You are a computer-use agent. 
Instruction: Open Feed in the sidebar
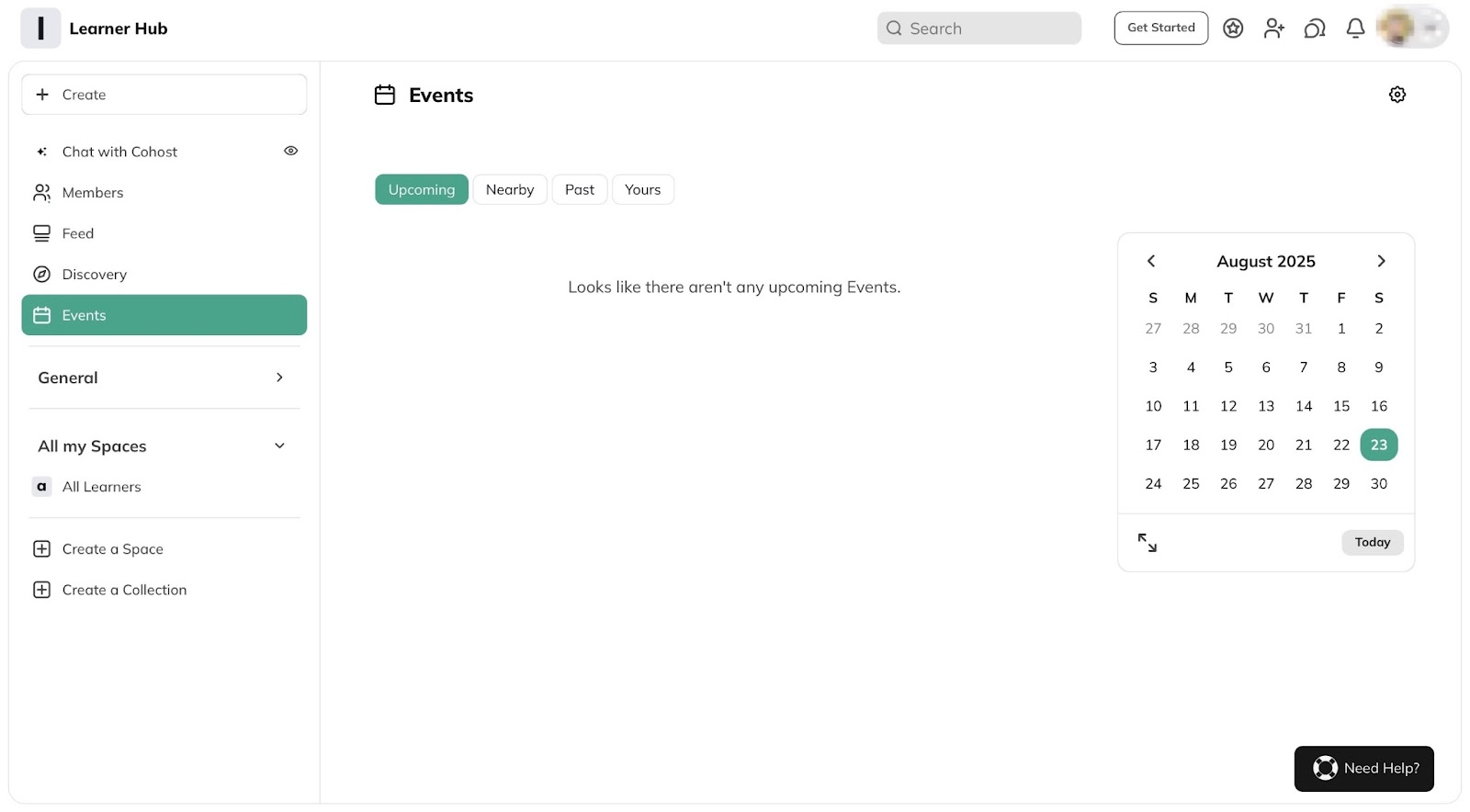164,233
